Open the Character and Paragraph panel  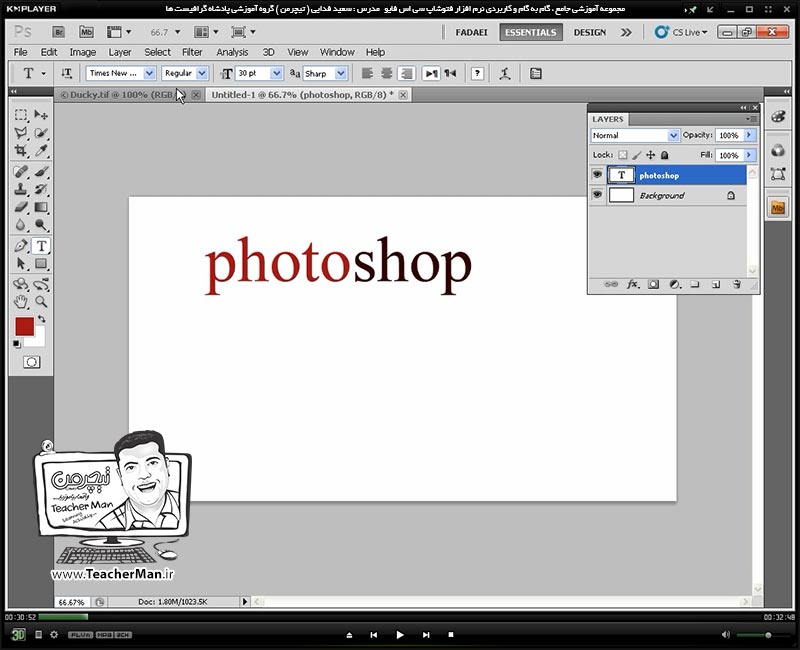(x=535, y=73)
